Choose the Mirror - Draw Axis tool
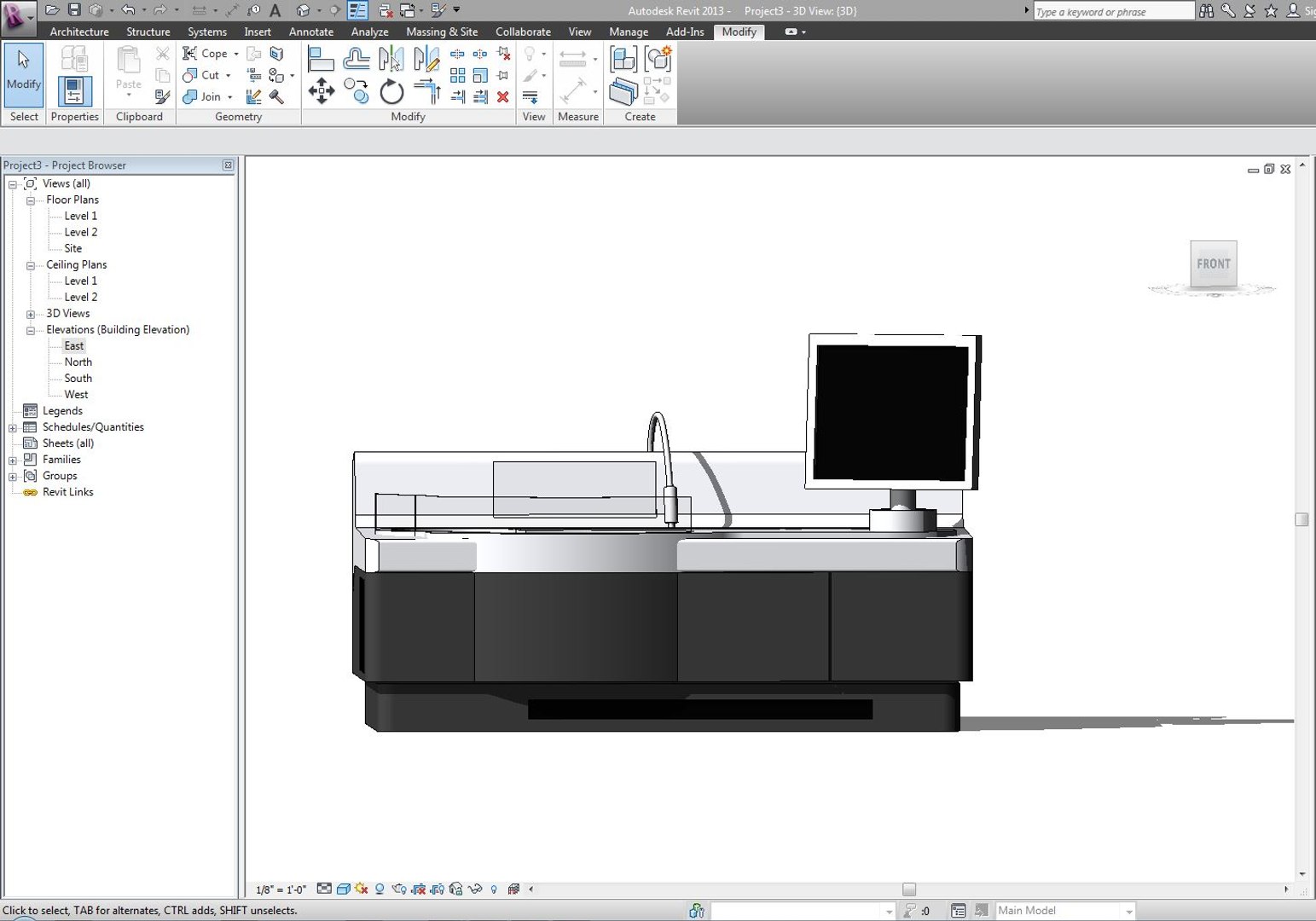The image size is (1316, 921). [x=426, y=59]
